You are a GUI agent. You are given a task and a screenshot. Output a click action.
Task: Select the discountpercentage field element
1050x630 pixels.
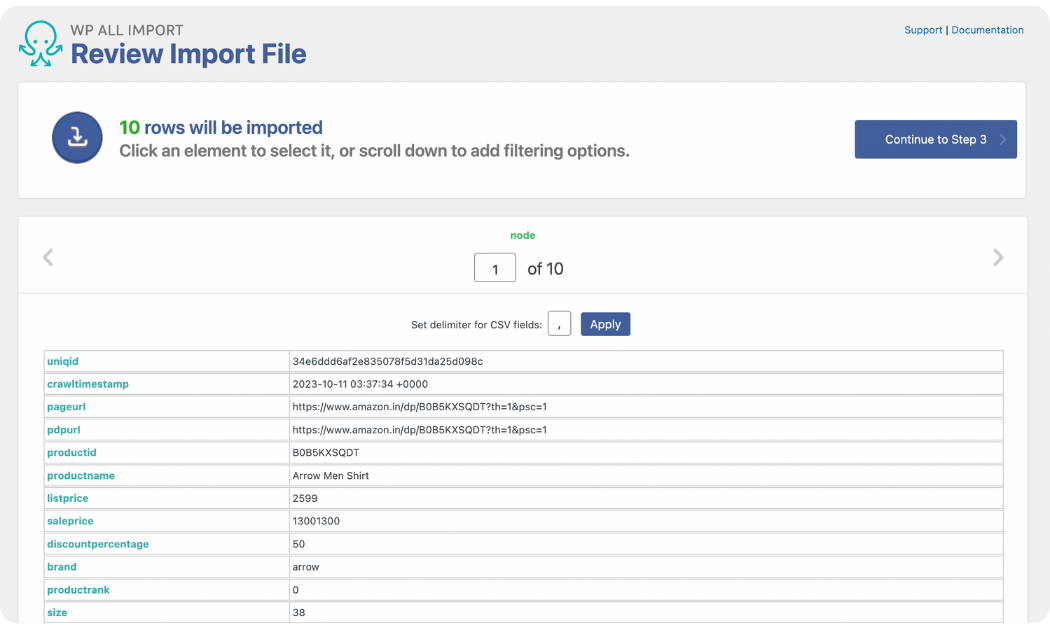97,543
